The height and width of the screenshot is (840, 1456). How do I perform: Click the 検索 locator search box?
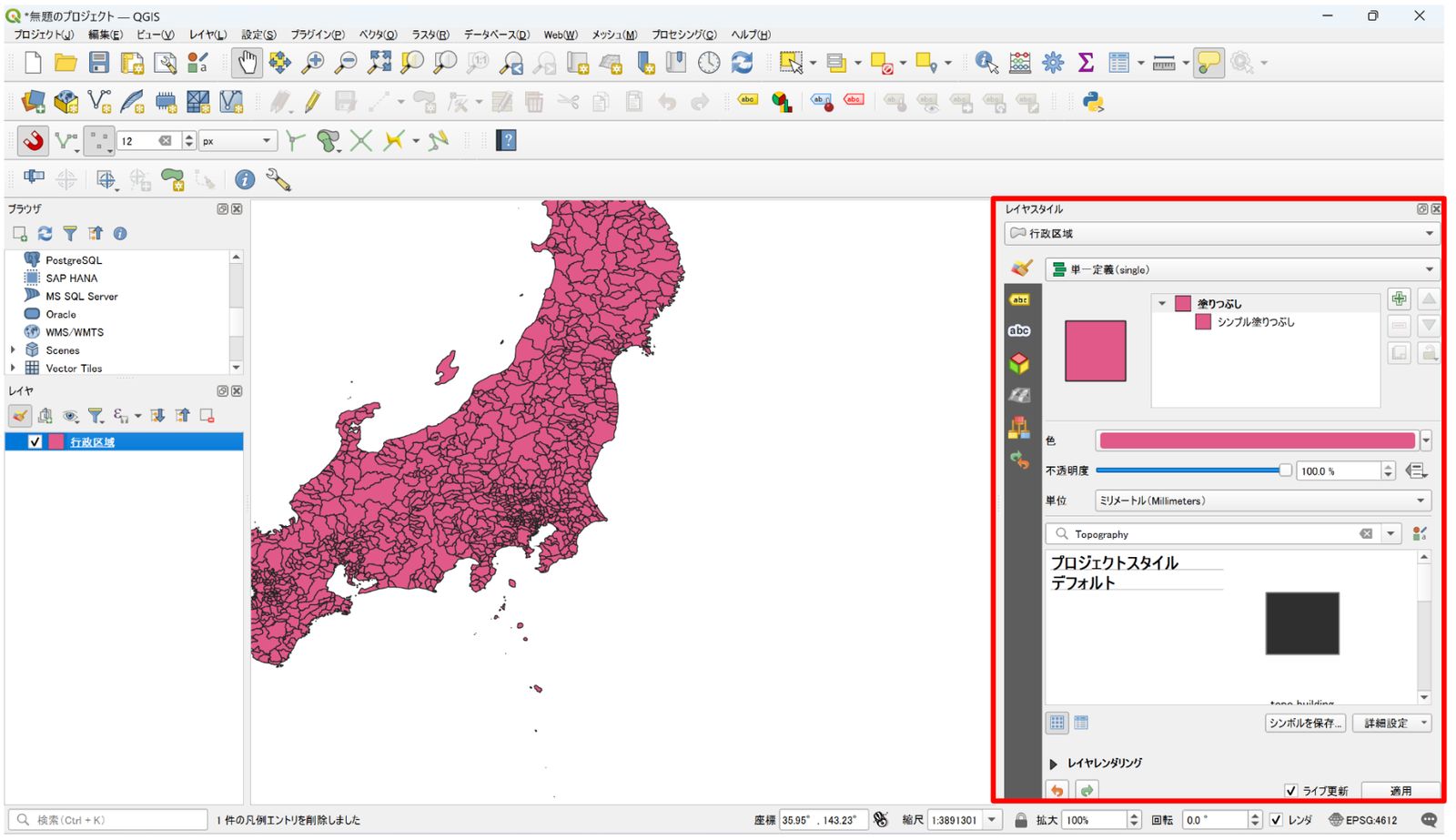108,820
